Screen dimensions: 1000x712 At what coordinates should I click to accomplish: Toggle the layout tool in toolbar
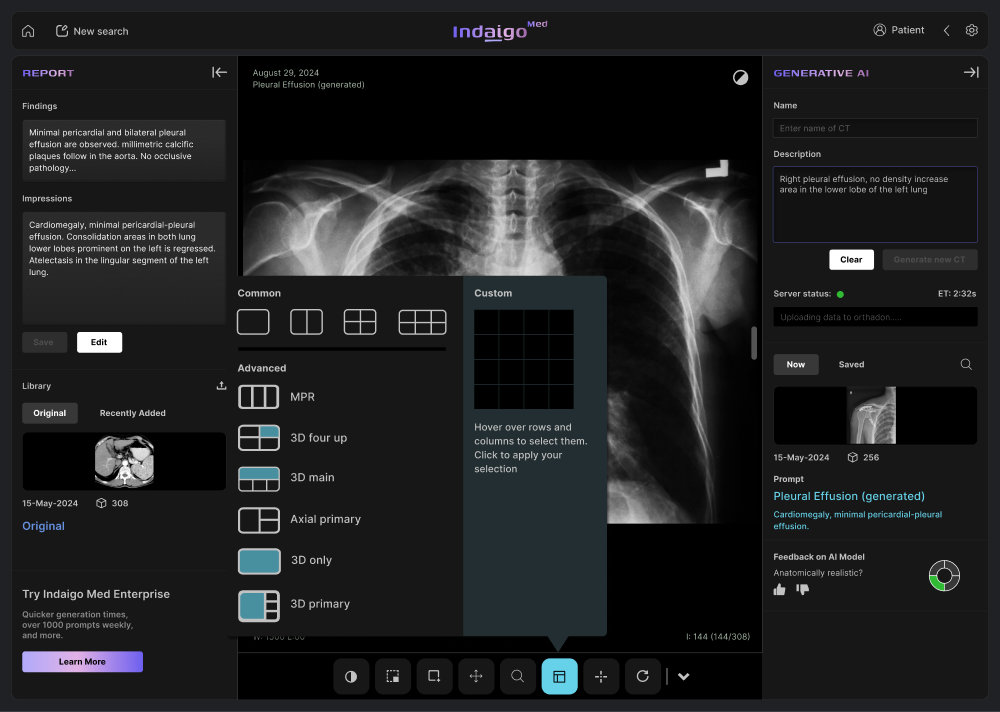point(559,676)
